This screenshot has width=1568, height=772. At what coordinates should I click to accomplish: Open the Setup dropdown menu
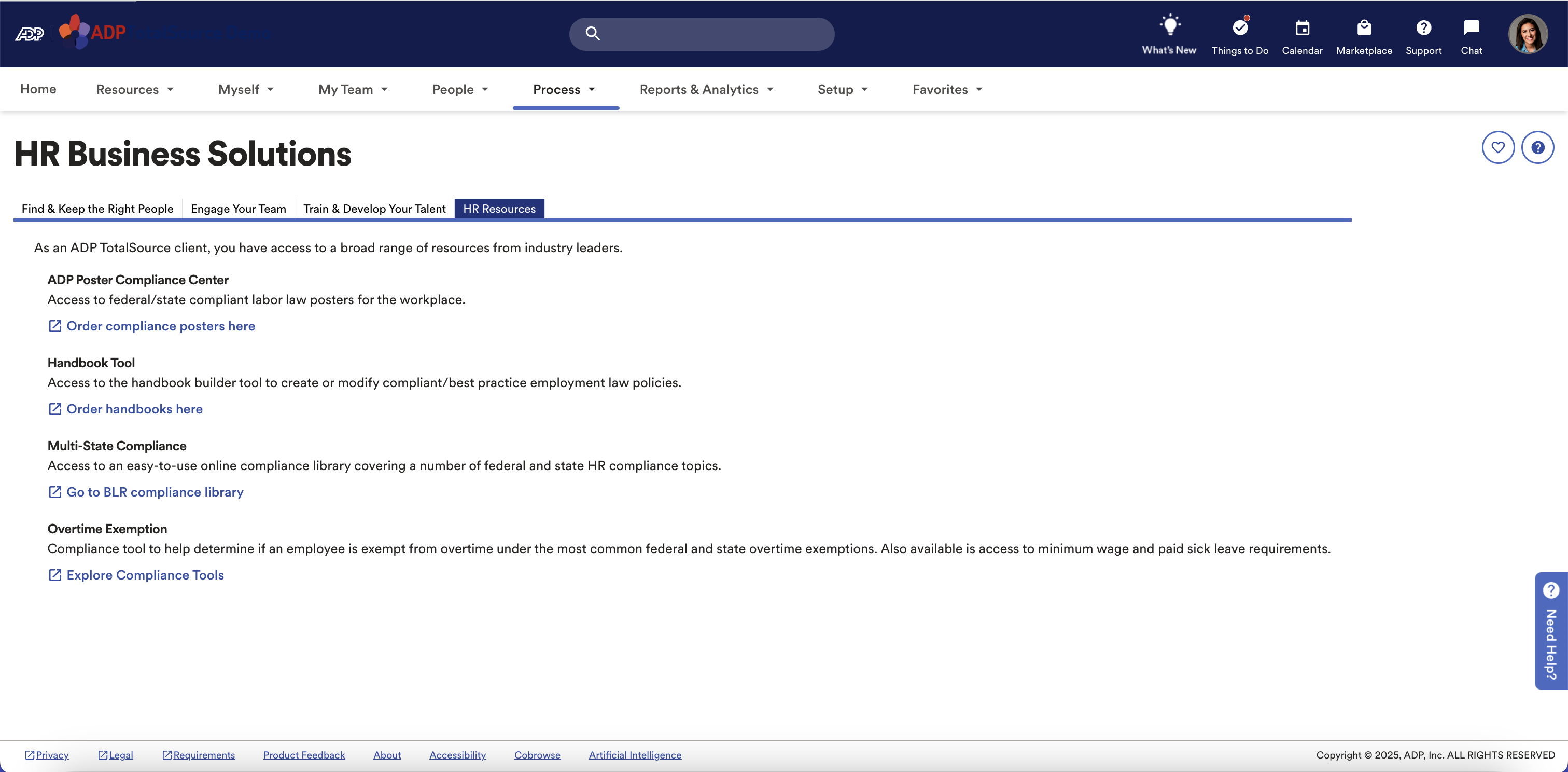tap(842, 90)
